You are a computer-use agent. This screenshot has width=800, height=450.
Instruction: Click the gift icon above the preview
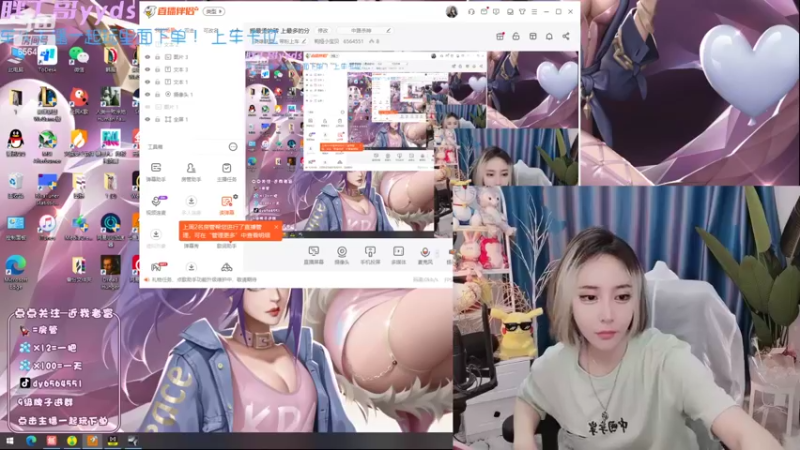[500, 36]
